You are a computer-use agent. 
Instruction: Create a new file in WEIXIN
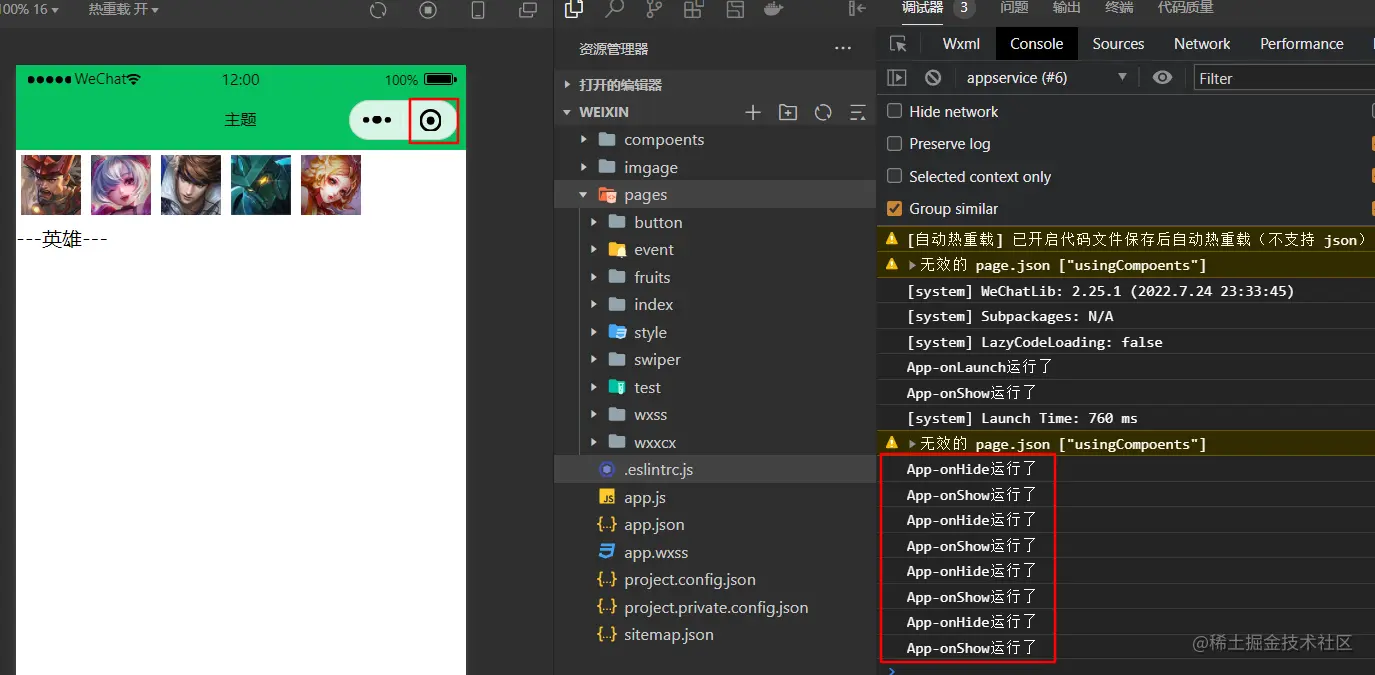(753, 112)
